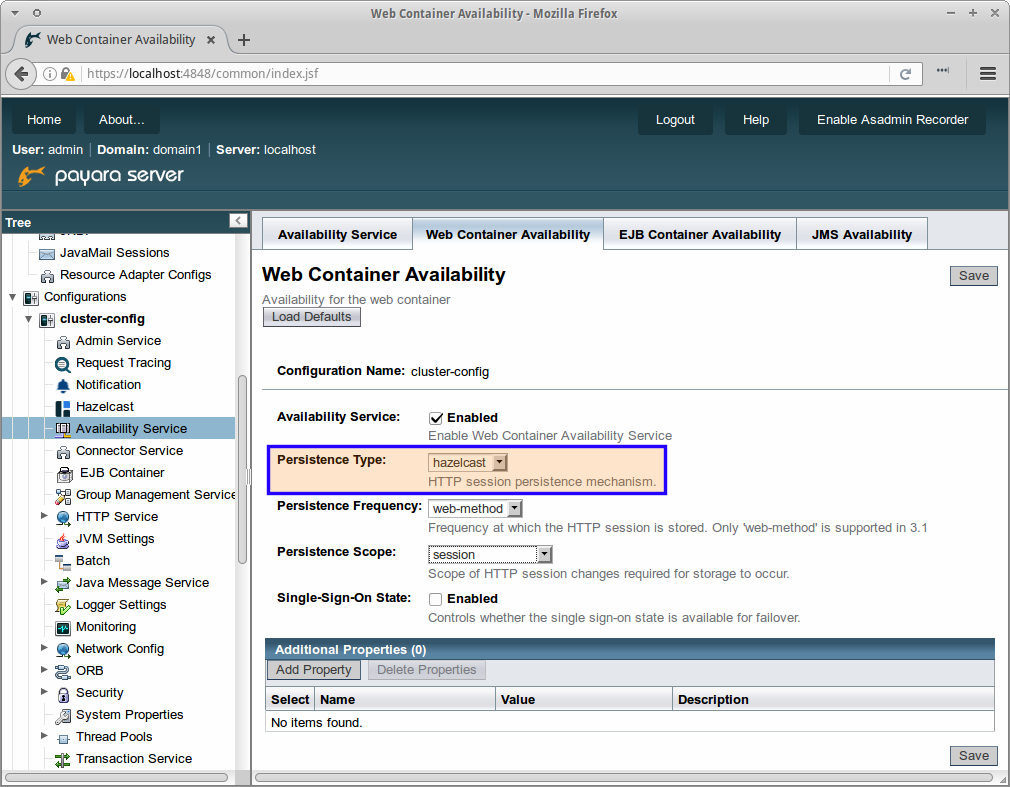Click the Firefox reload page icon

pos(905,74)
